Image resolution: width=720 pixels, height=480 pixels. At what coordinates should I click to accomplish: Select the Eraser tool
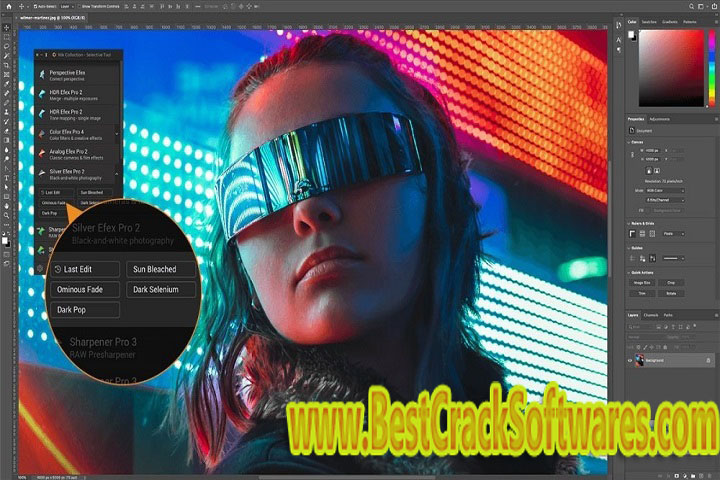tap(6, 131)
